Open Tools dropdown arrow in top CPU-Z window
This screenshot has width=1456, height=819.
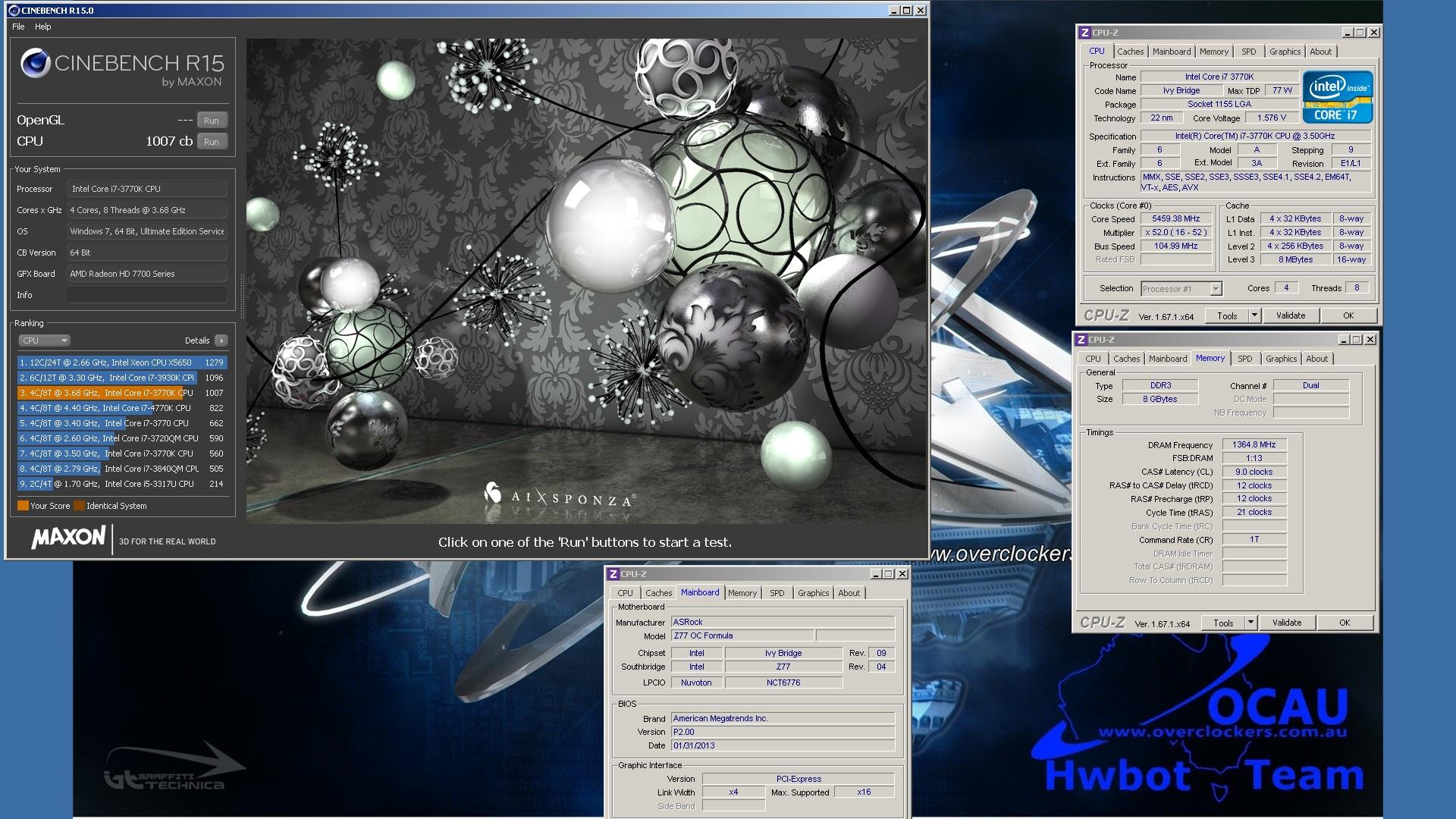(1254, 316)
